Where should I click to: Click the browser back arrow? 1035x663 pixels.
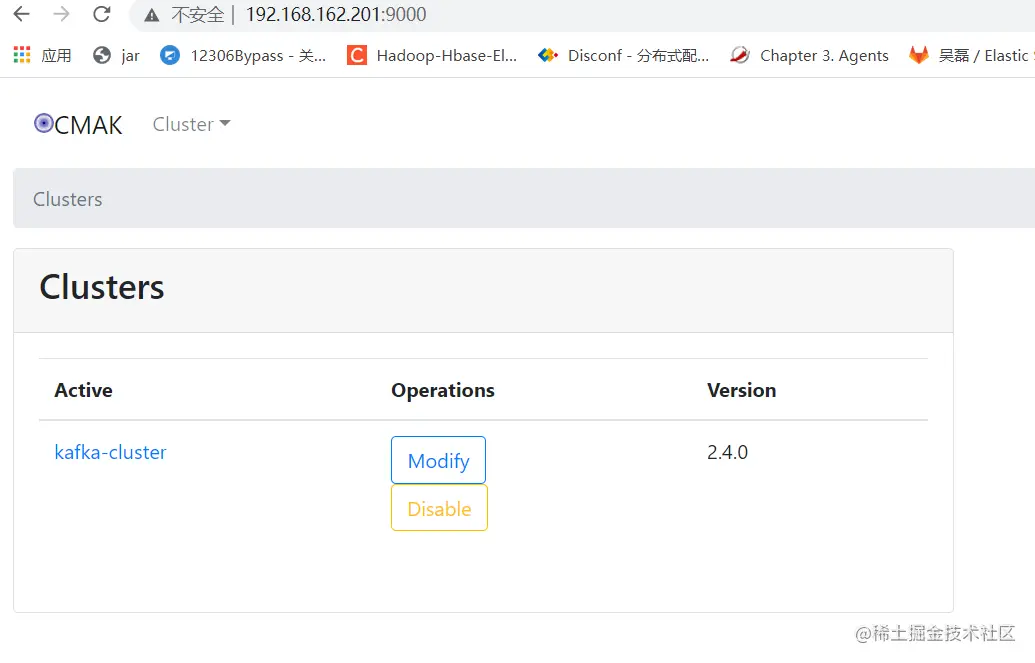tap(22, 15)
